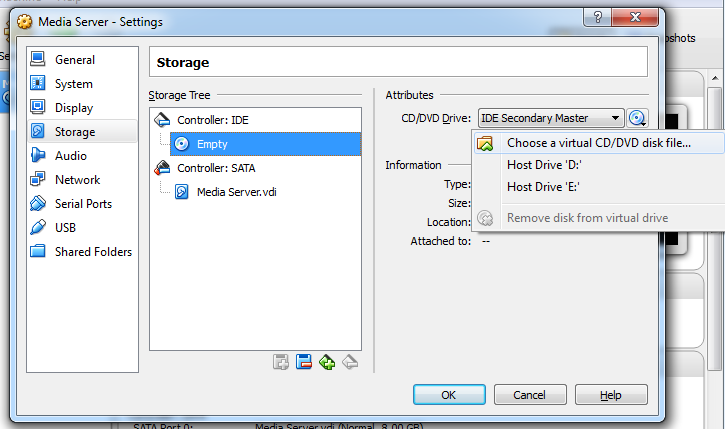The height and width of the screenshot is (429, 725).
Task: Click the Media Server.vdi hard disk icon
Action: (182, 192)
